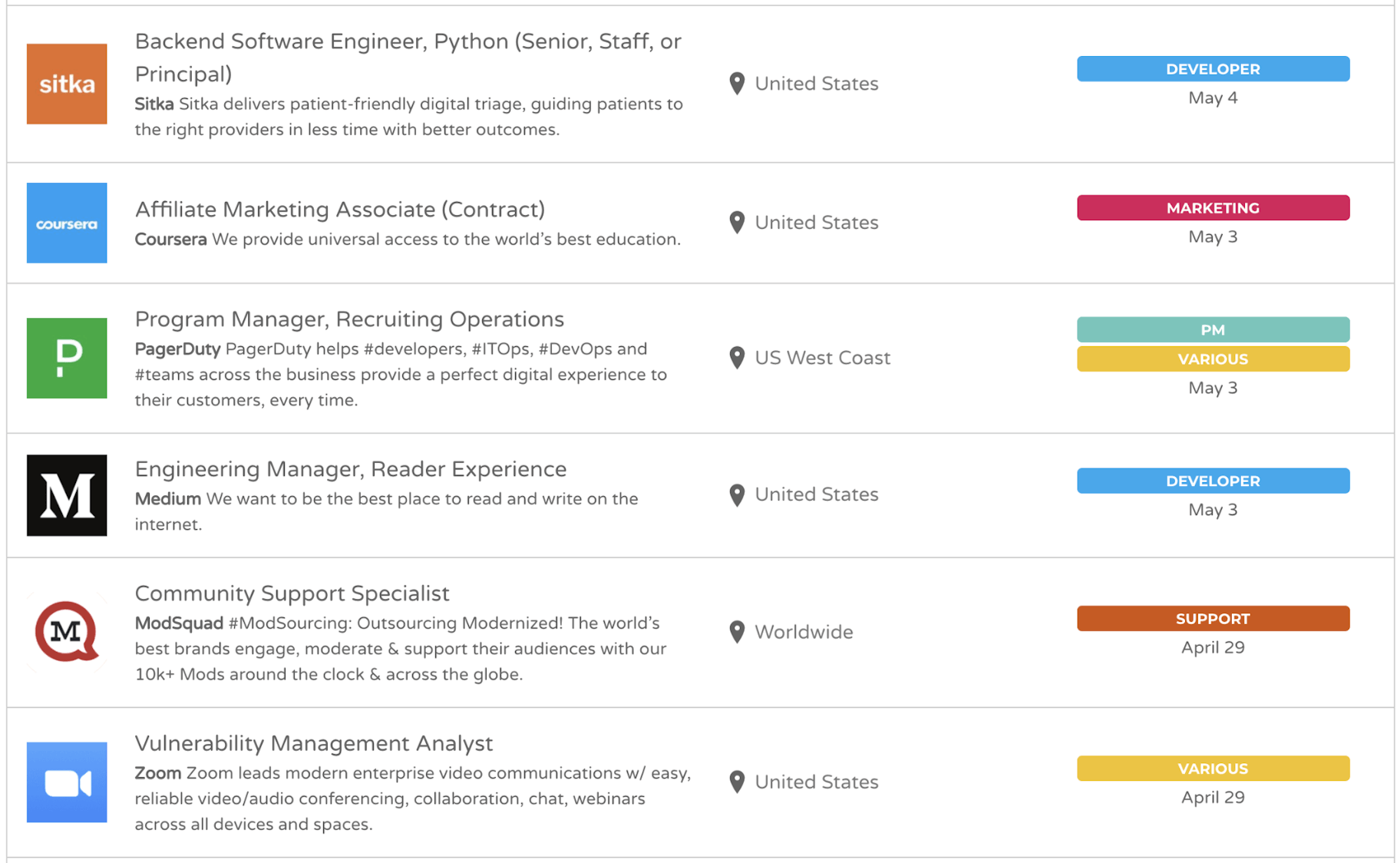Viewport: 1400px width, 863px height.
Task: Click the location pin beside United States for Sitka
Action: (737, 84)
